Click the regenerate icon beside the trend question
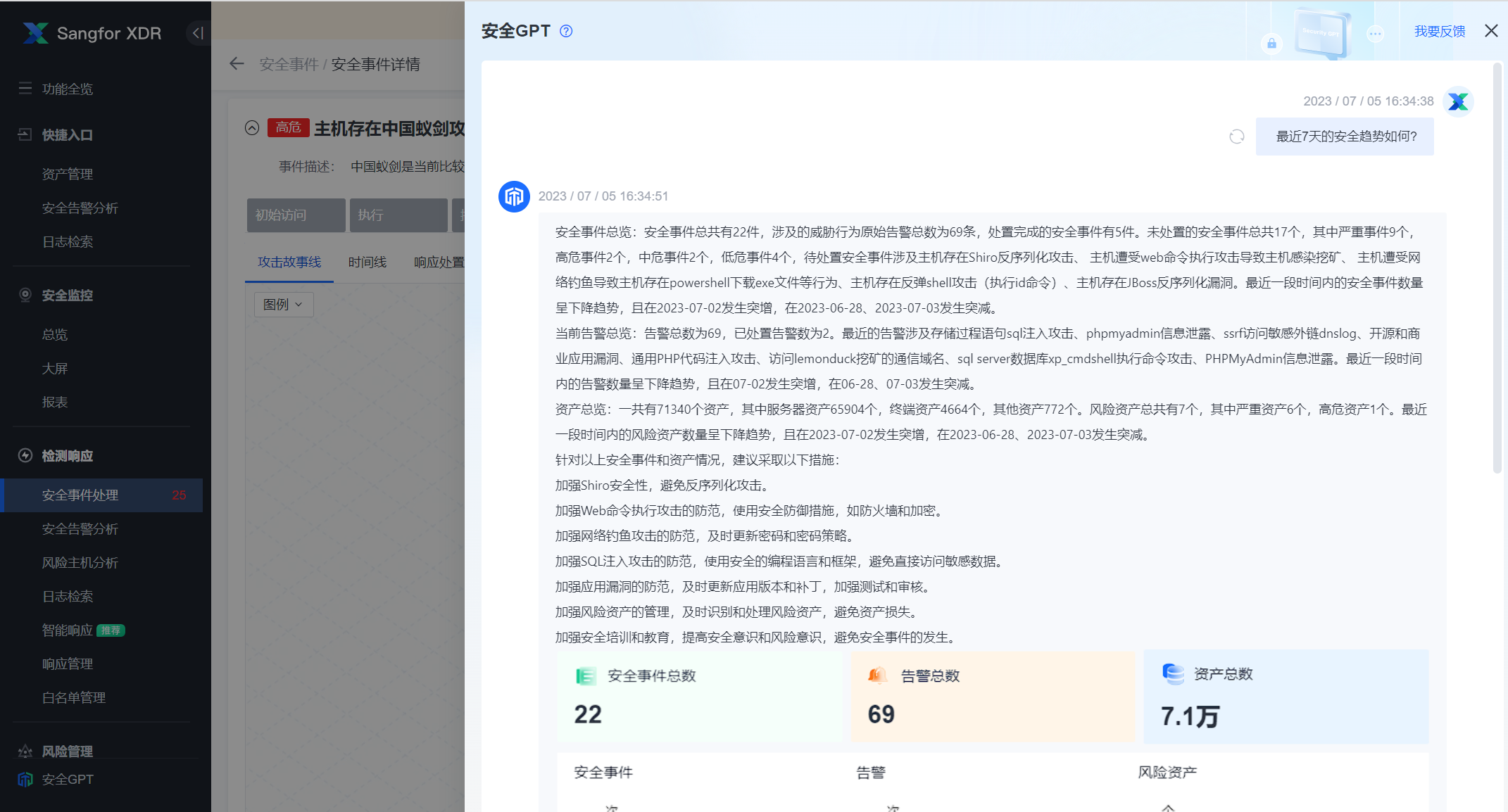 point(1237,136)
